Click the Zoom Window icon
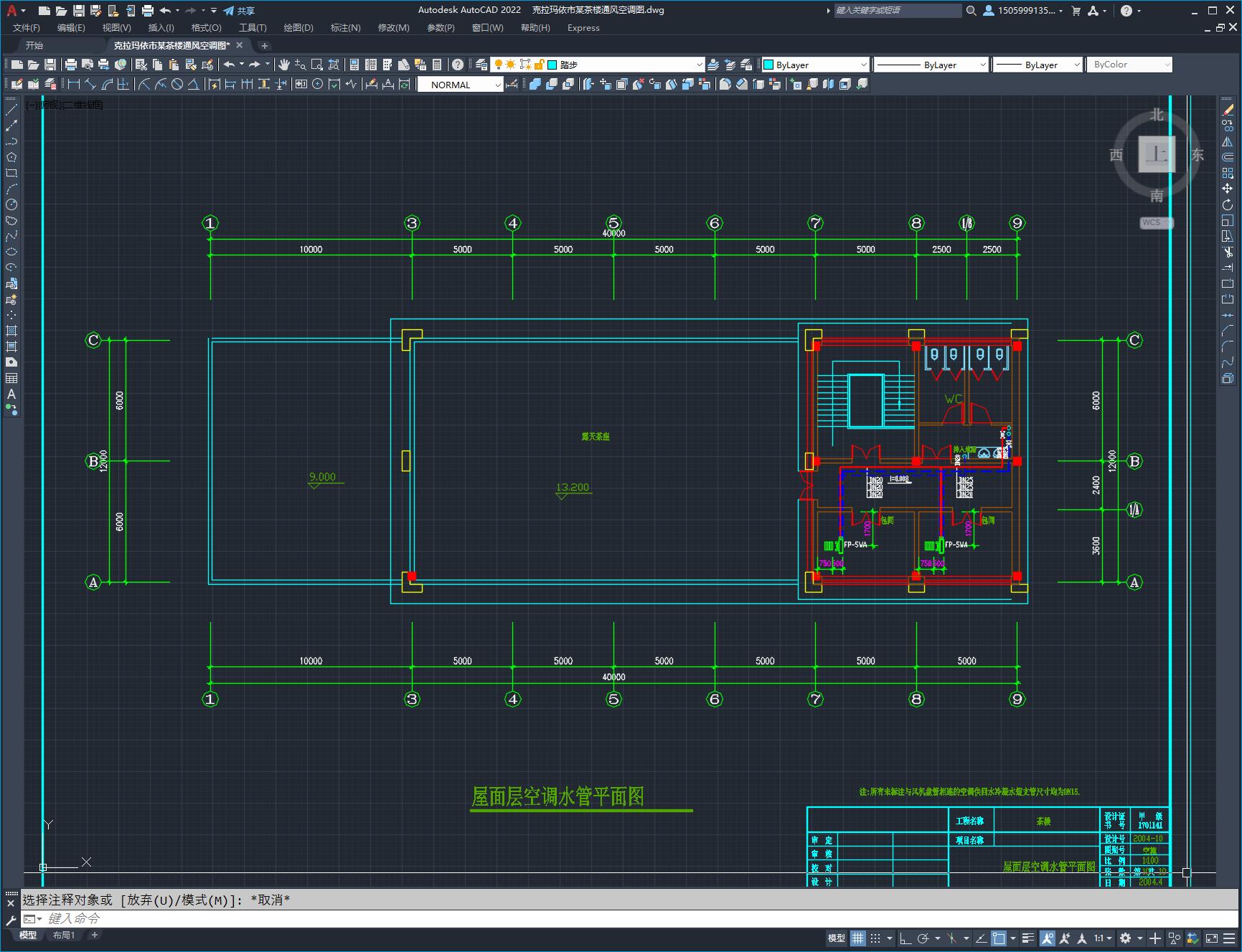 (x=316, y=65)
